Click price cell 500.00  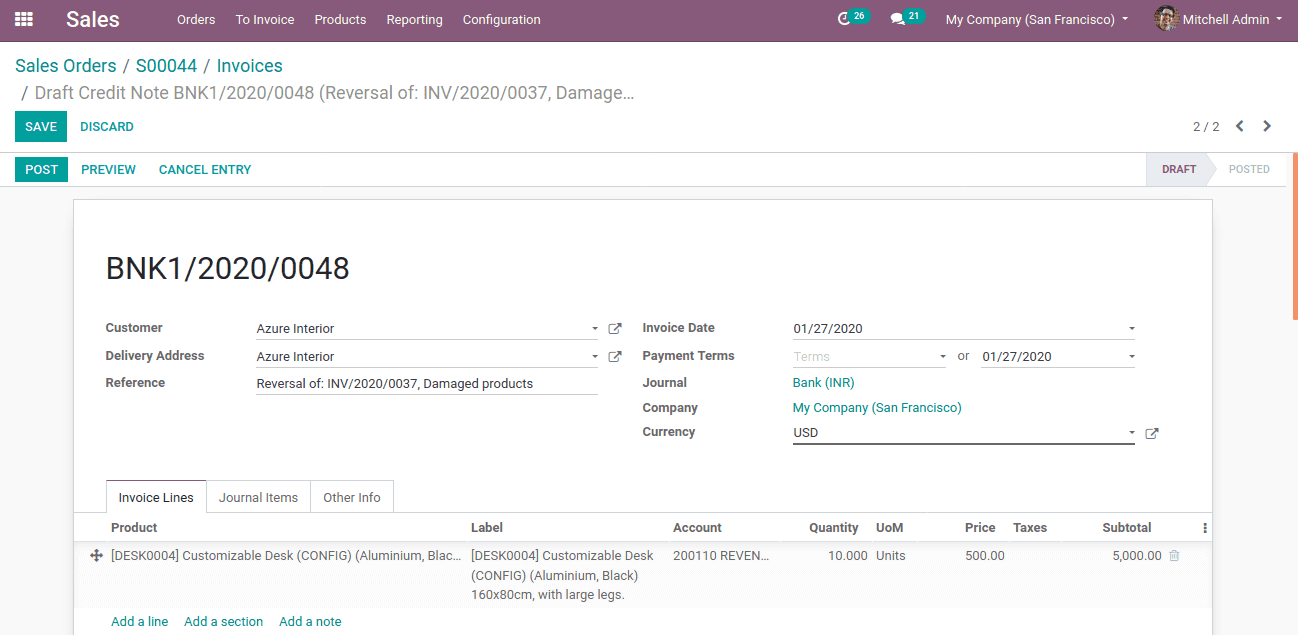[x=984, y=556]
